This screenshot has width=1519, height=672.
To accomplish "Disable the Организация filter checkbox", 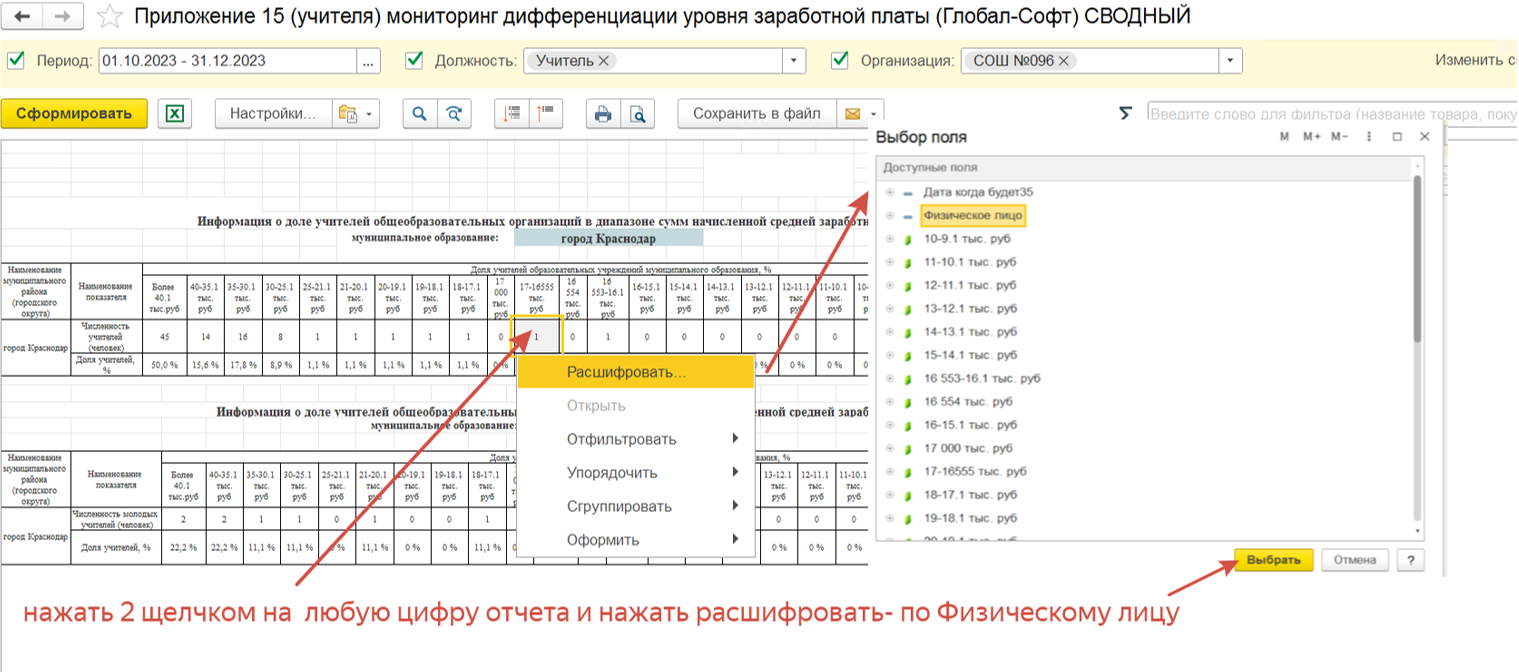I will click(840, 60).
